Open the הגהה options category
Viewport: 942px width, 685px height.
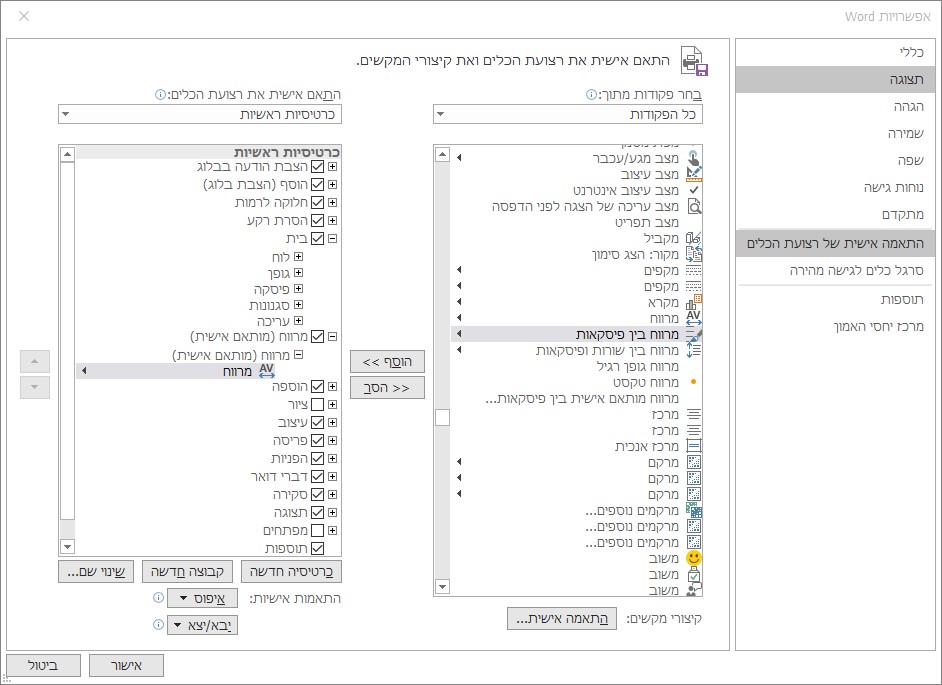(835, 106)
